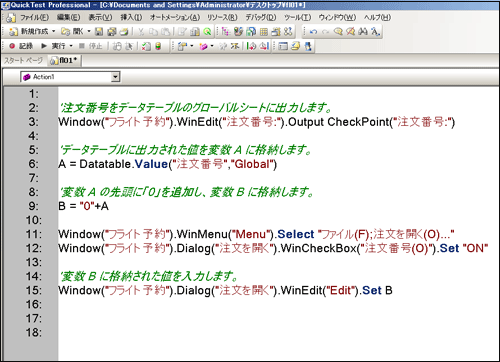Viewport: 500px width, 362px height.
Task: Click the 開く open folder icon
Action: point(65,32)
